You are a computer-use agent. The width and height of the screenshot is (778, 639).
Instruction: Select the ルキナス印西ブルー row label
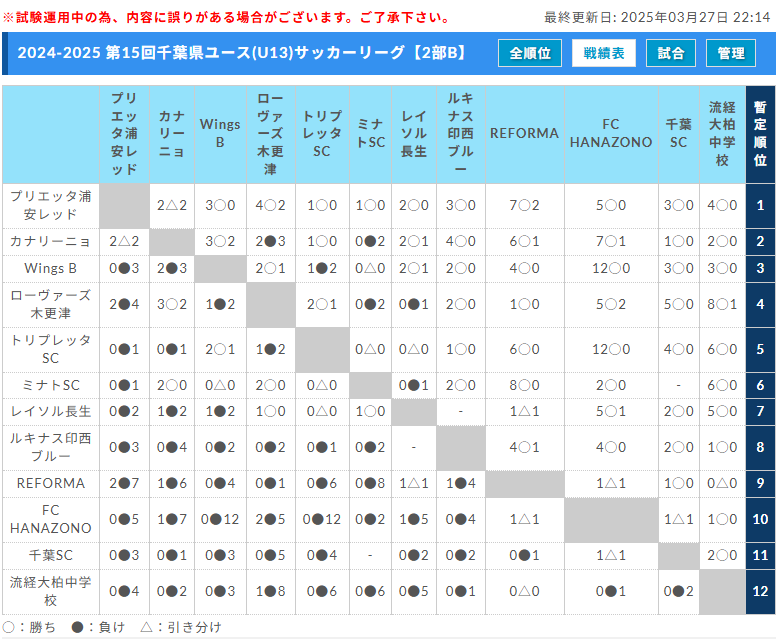[51, 447]
